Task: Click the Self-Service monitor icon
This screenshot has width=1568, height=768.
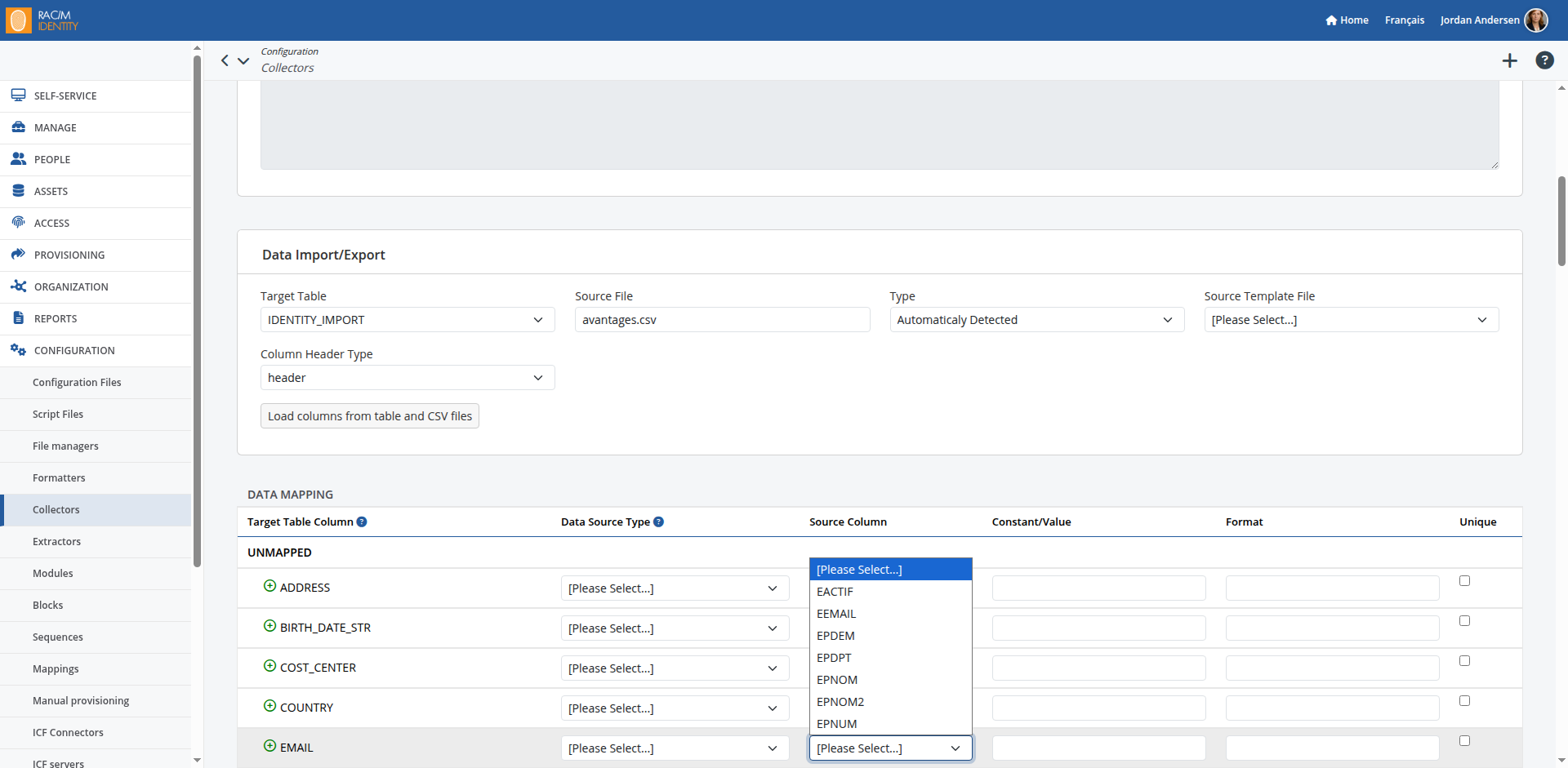Action: (x=18, y=95)
